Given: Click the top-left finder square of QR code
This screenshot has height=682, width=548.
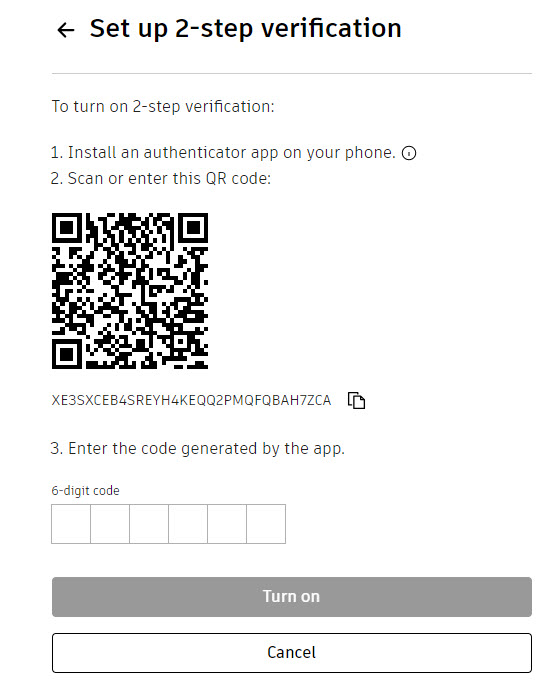Looking at the screenshot, I should click(67, 228).
